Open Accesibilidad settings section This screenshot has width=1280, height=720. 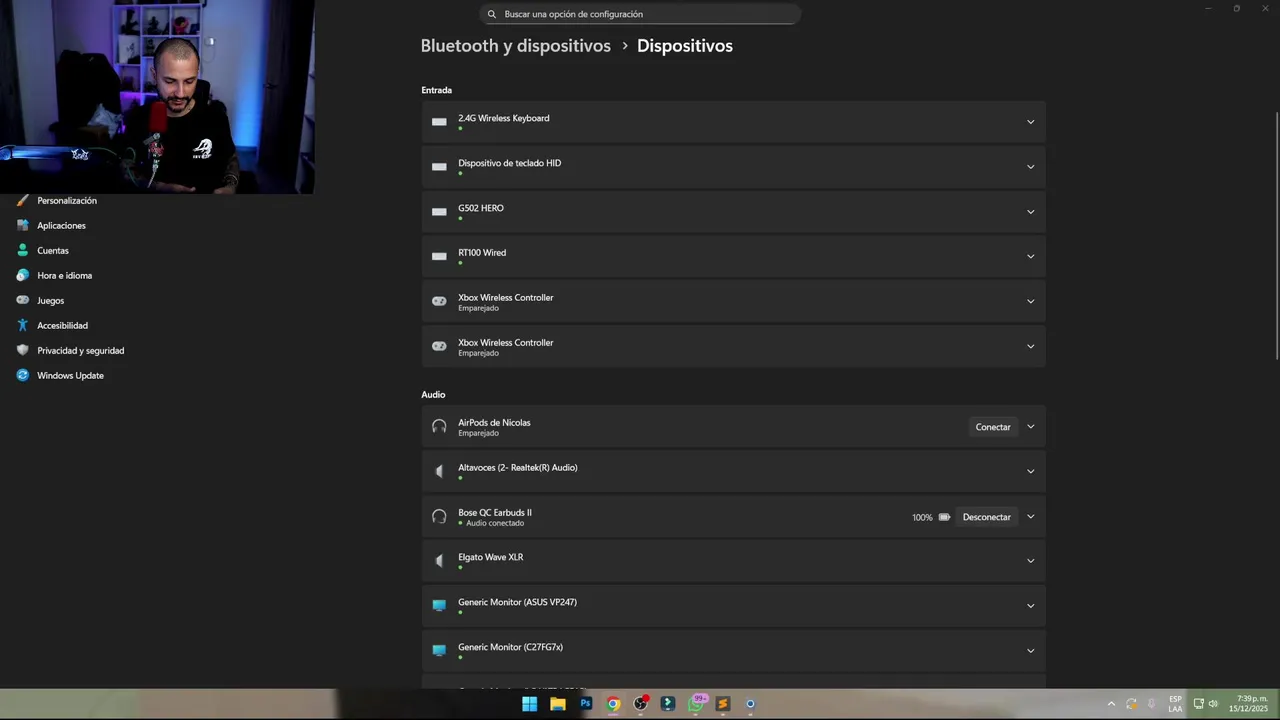point(62,325)
